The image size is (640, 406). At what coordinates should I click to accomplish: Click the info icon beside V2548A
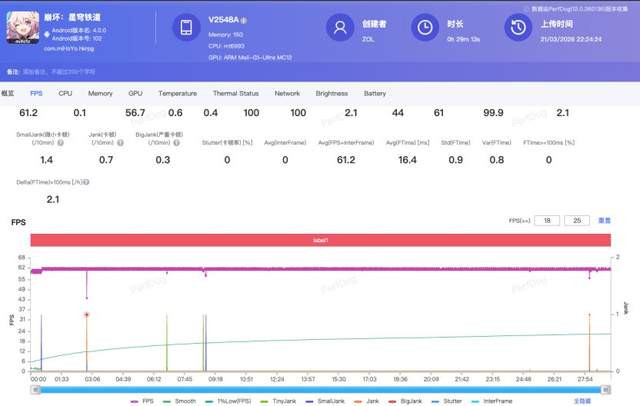click(245, 20)
